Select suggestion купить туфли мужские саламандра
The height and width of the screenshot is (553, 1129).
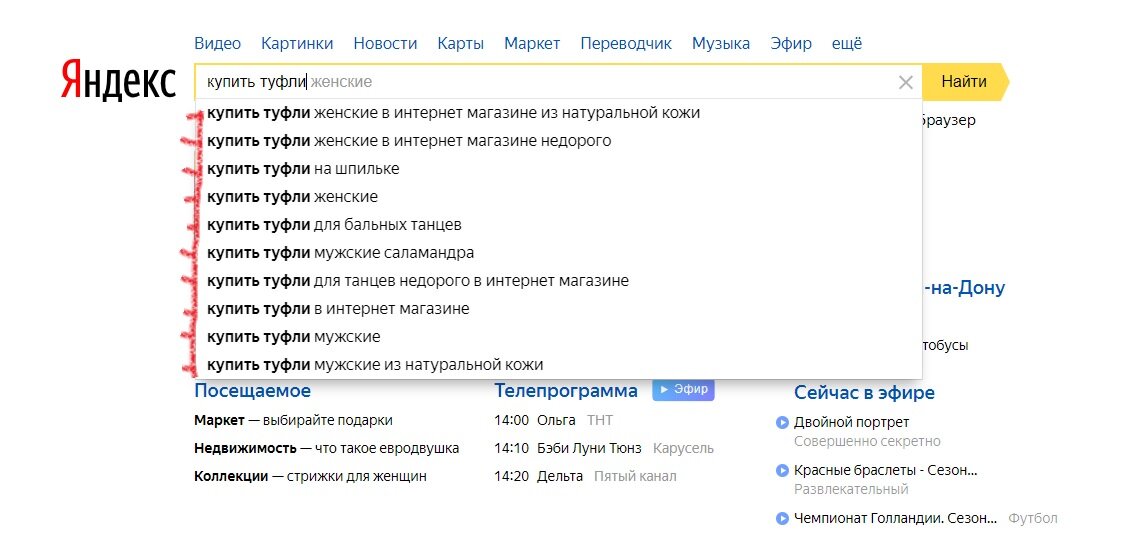558,253
